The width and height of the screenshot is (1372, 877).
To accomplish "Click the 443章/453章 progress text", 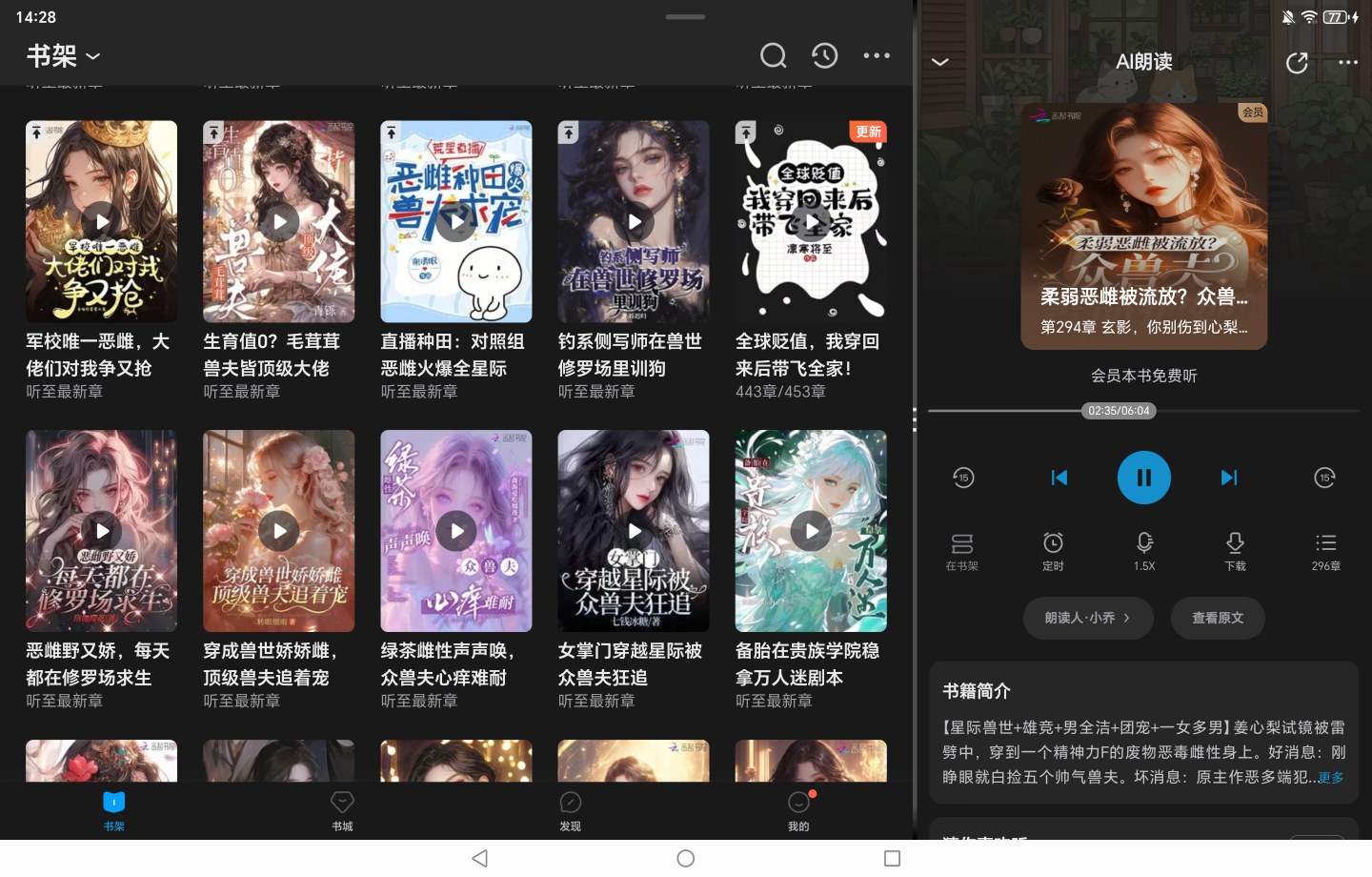I will coord(780,392).
